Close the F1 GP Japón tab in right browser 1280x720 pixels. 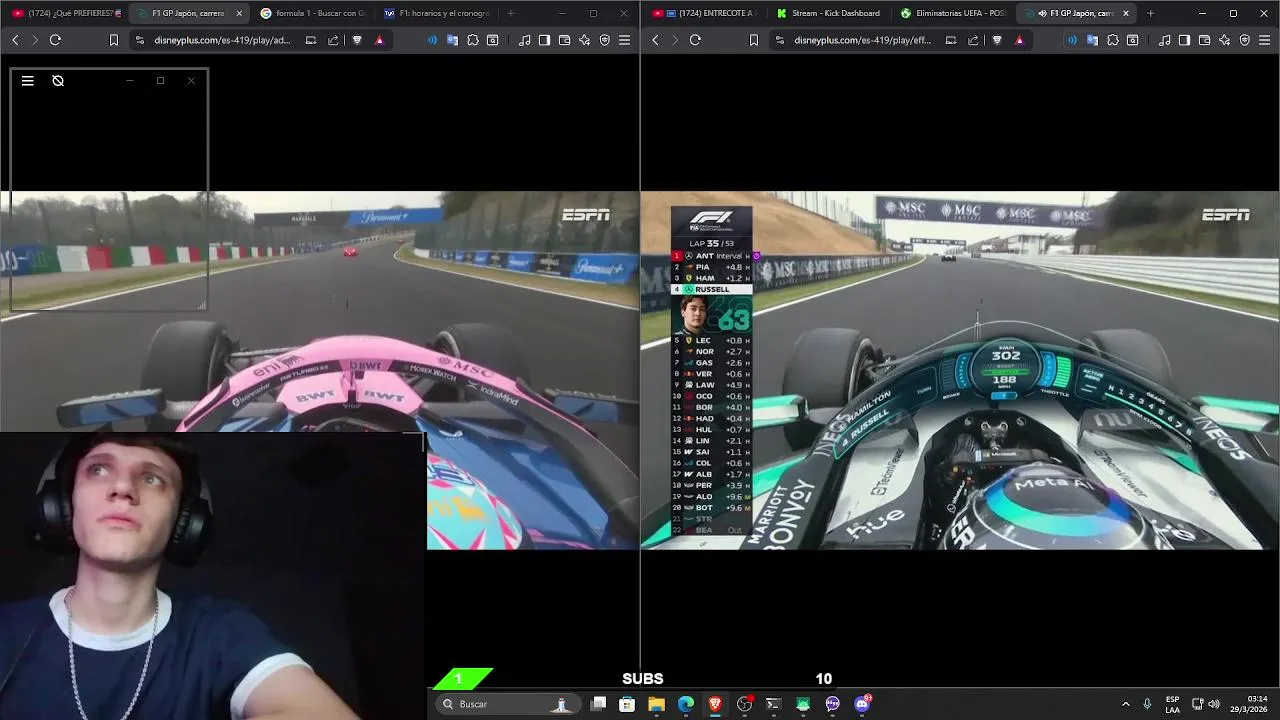click(1126, 13)
